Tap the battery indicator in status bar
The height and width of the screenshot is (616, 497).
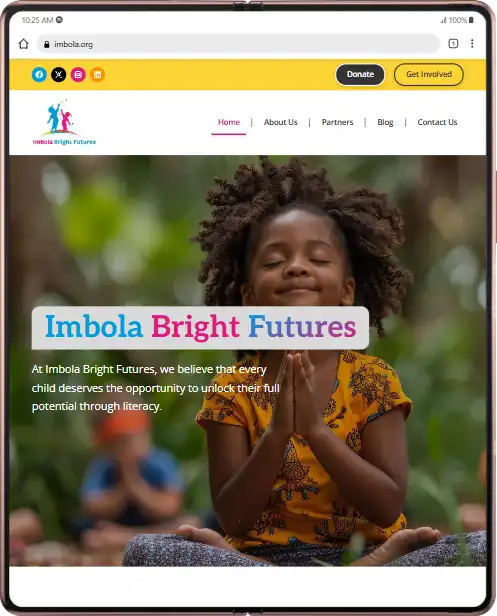pos(471,20)
